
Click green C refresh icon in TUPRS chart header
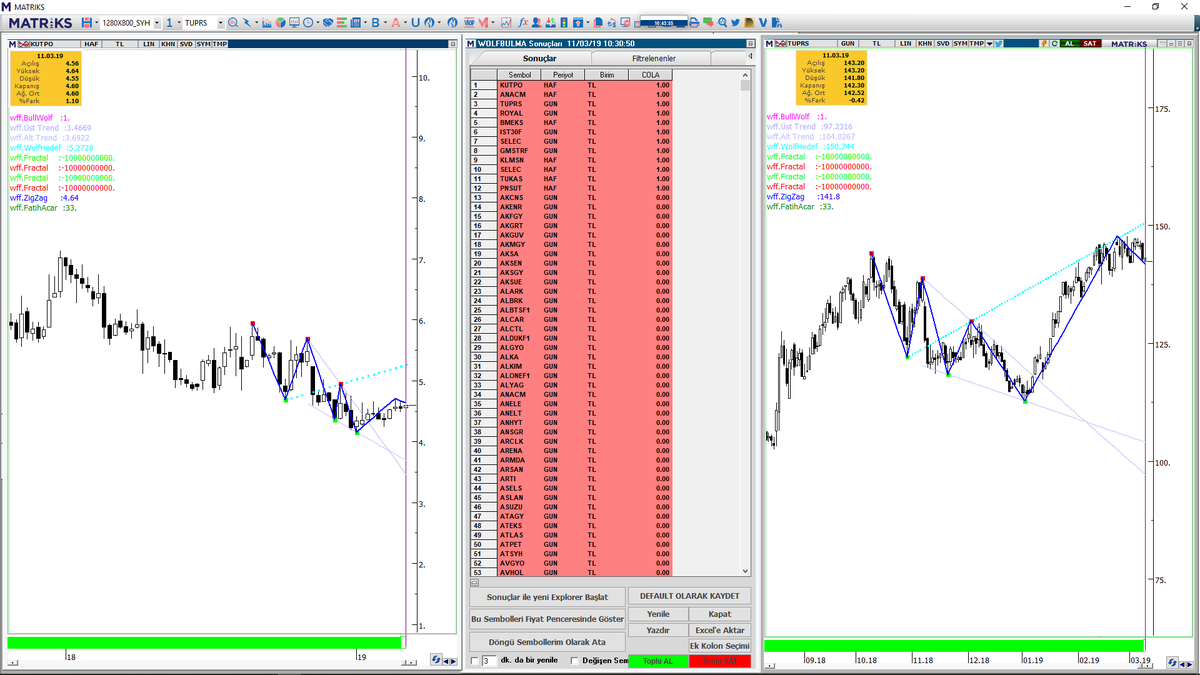1054,44
